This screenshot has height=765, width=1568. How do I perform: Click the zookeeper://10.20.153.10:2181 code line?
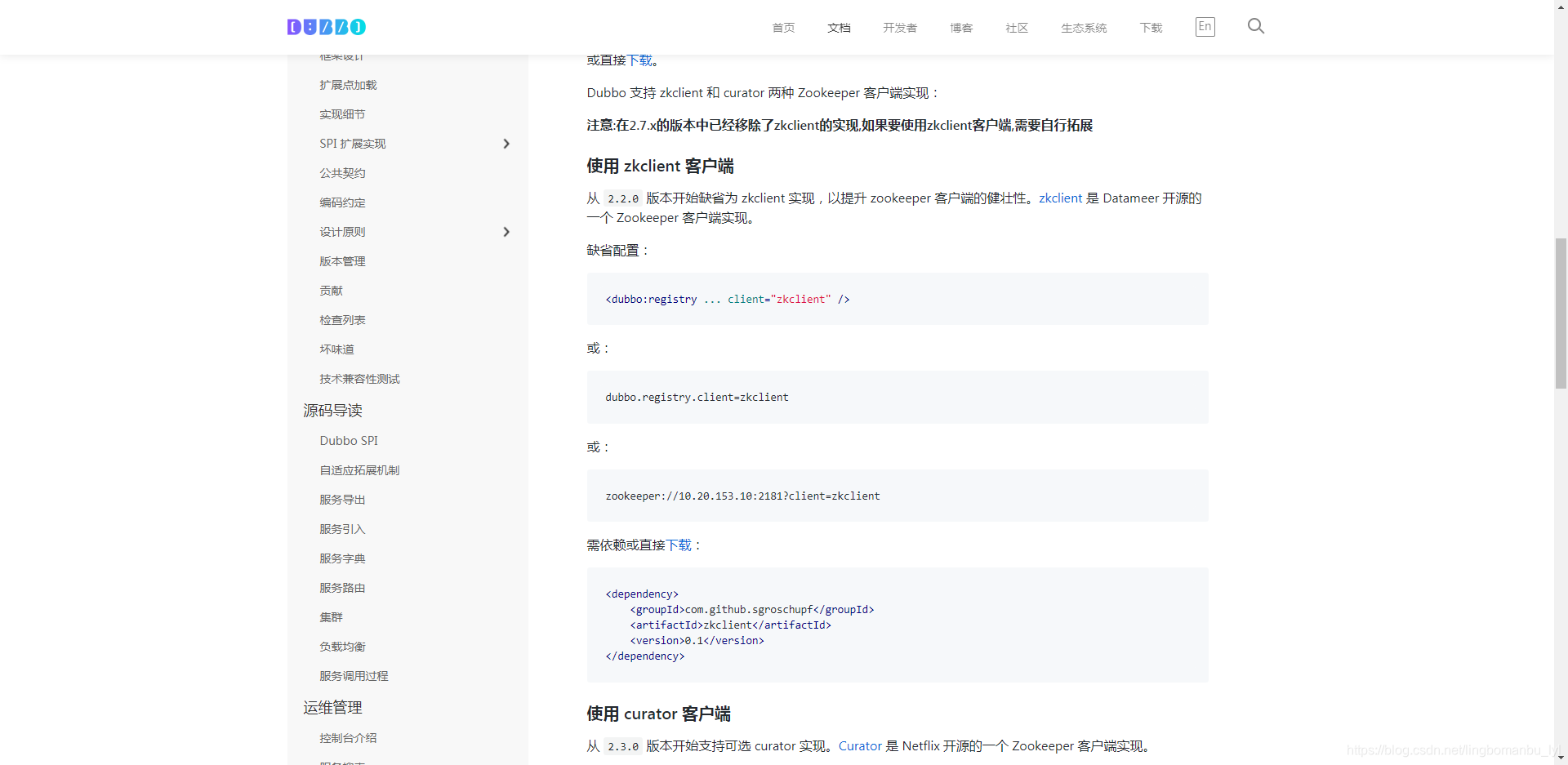[x=742, y=496]
